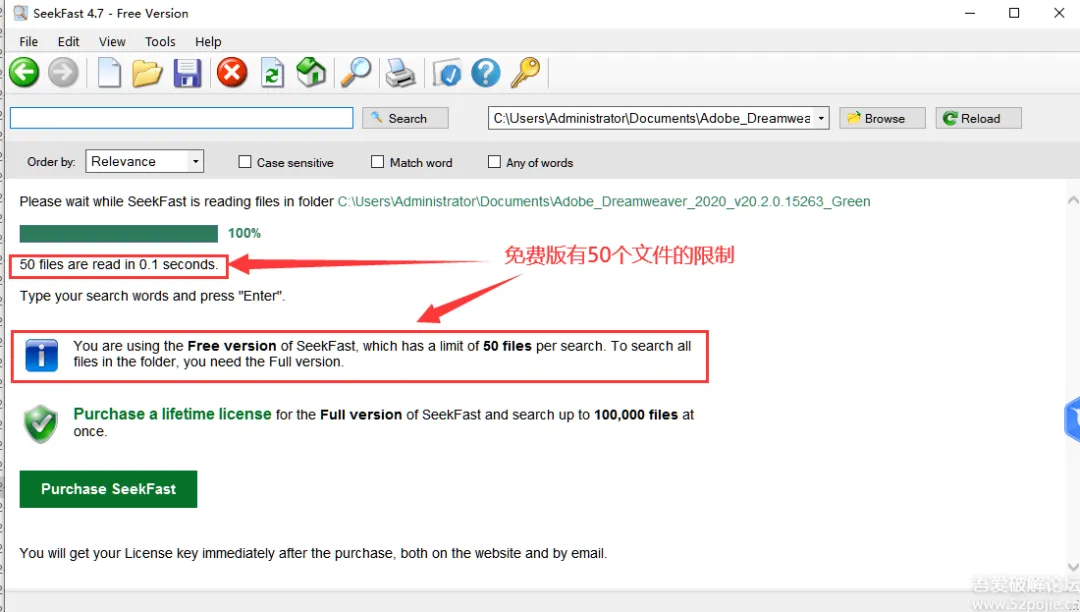The height and width of the screenshot is (612, 1080).
Task: Open the View menu
Action: click(112, 41)
